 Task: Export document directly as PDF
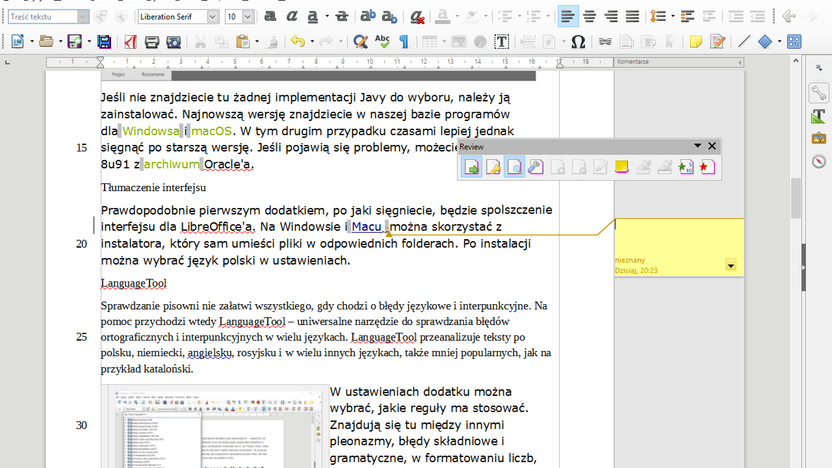[131, 41]
